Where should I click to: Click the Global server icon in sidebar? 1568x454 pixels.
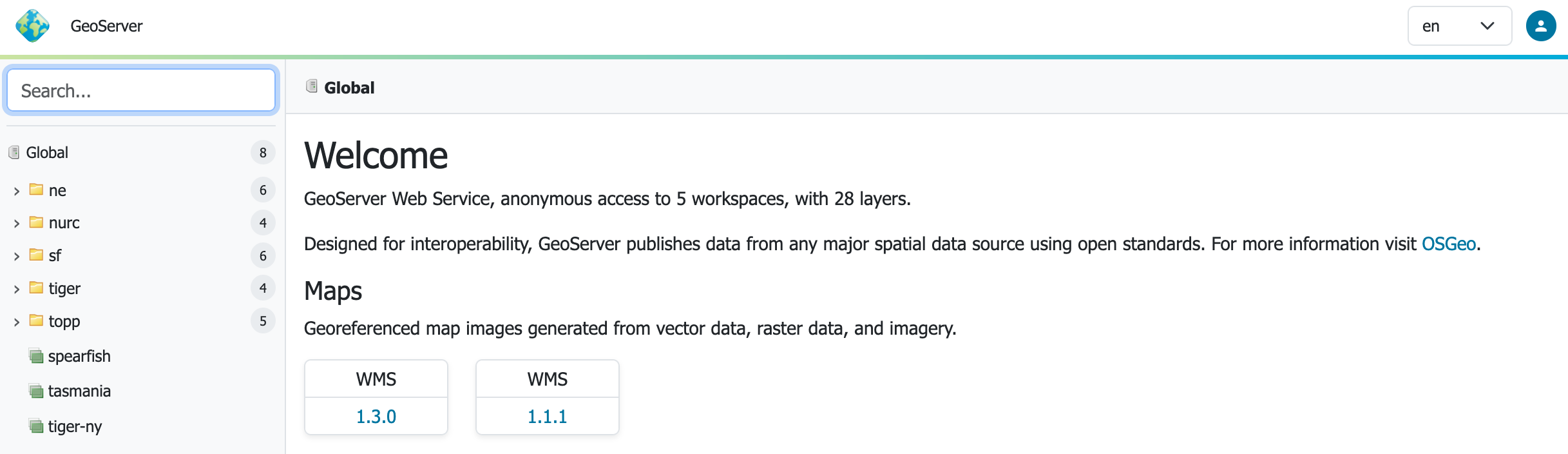coord(14,152)
